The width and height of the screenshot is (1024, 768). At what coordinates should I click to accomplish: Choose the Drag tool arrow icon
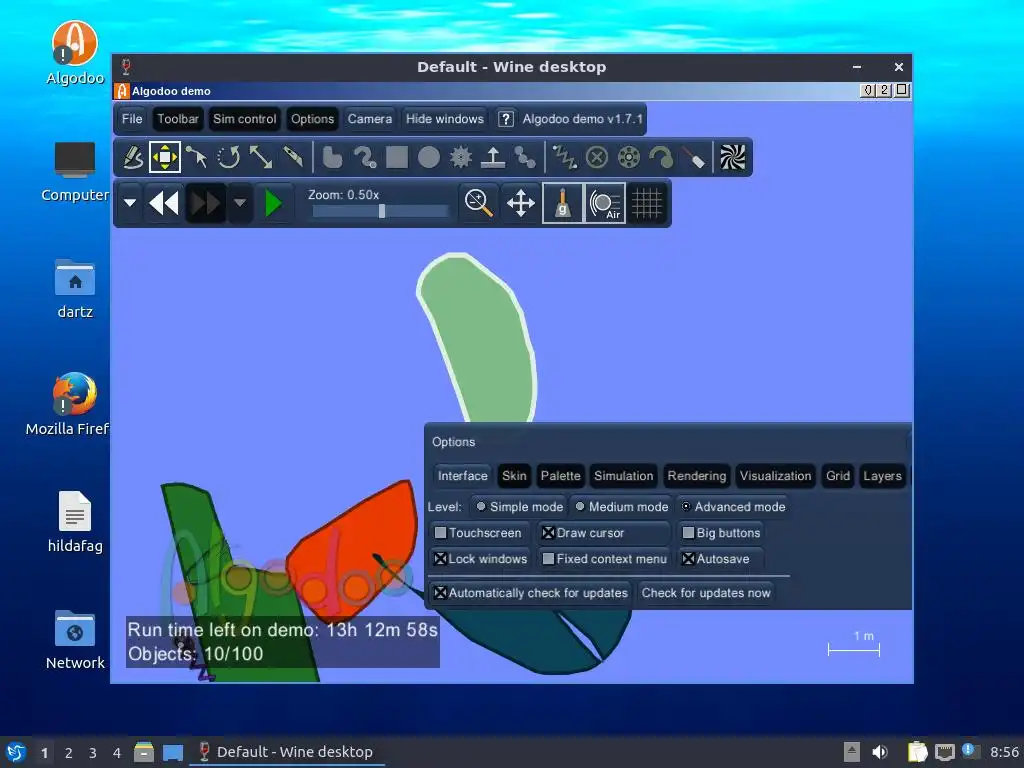(x=196, y=157)
